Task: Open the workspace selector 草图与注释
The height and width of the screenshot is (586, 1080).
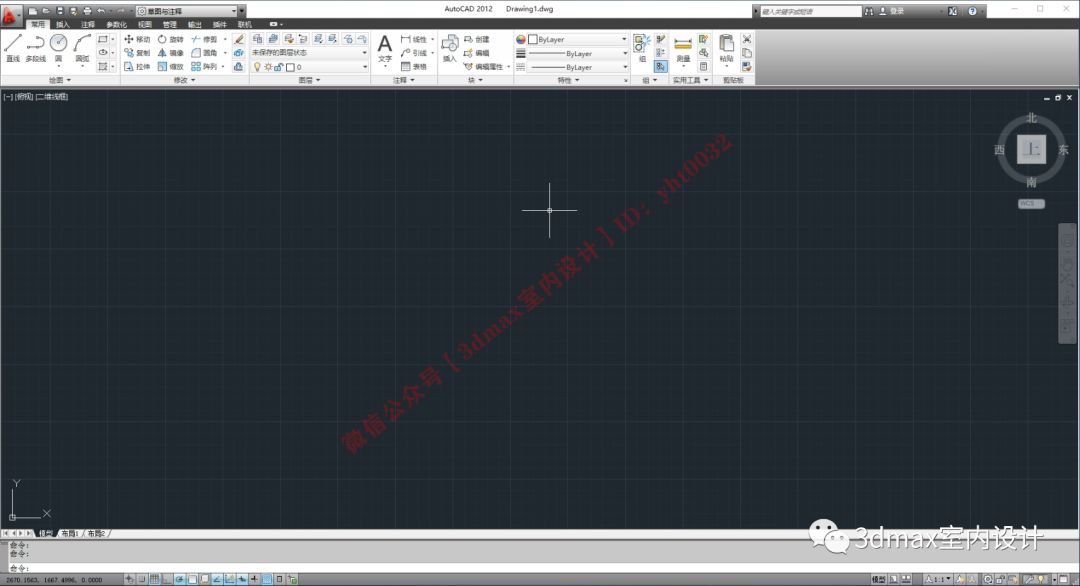Action: click(187, 11)
